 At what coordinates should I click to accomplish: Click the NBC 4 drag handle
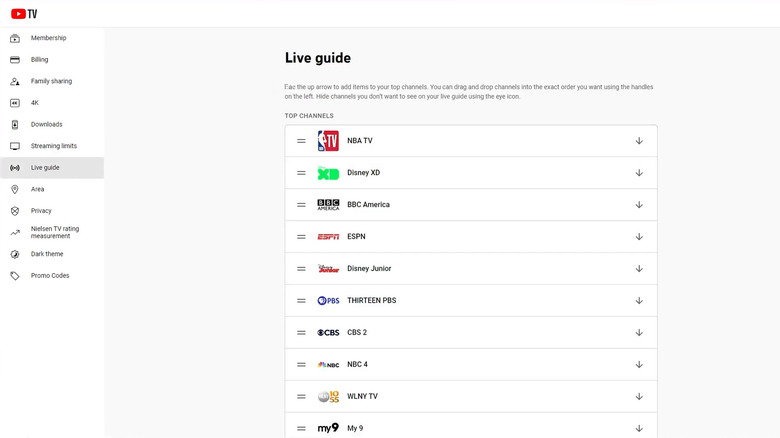pyautogui.click(x=301, y=364)
